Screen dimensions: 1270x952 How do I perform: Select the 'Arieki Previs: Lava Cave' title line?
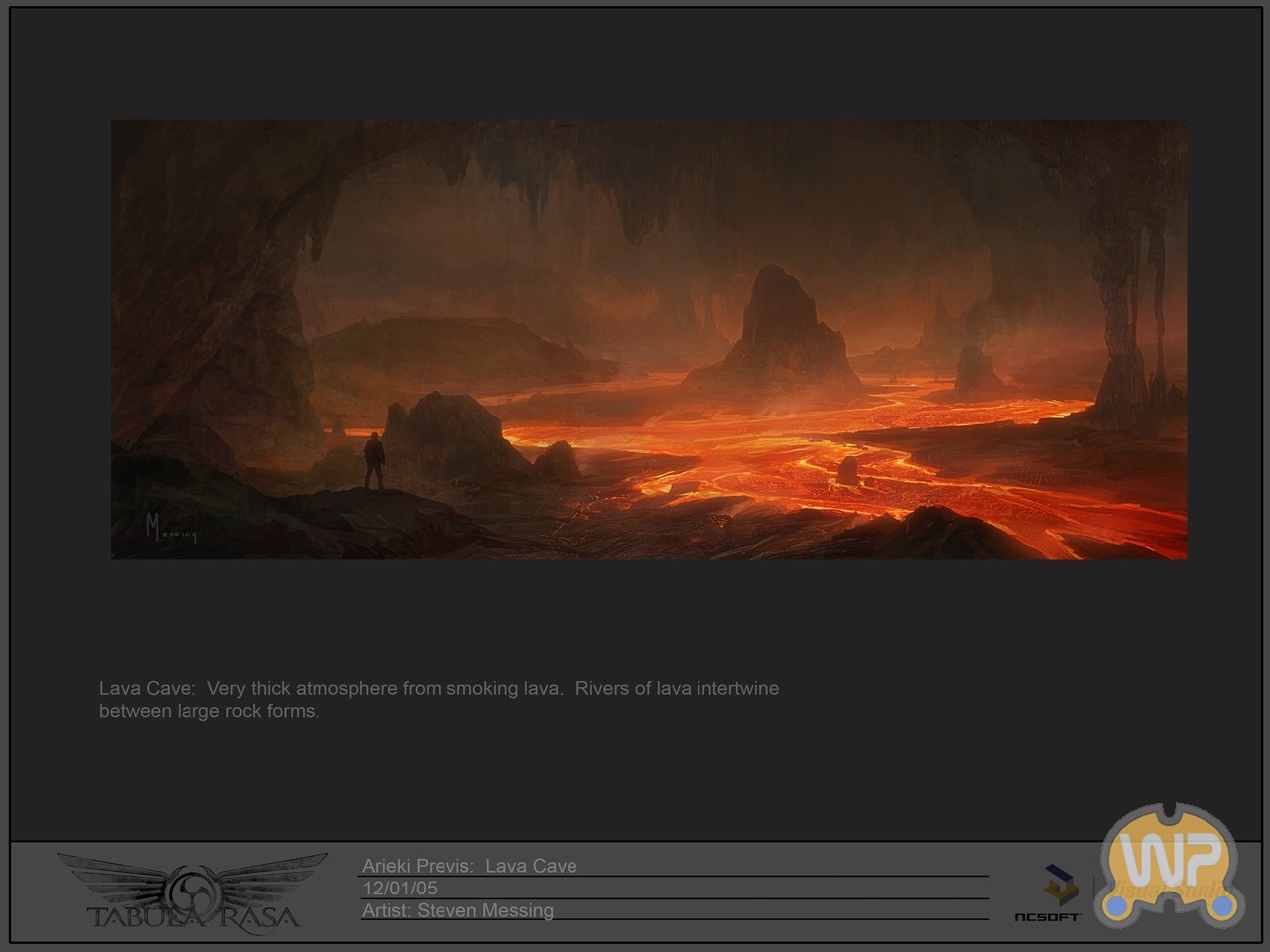469,866
